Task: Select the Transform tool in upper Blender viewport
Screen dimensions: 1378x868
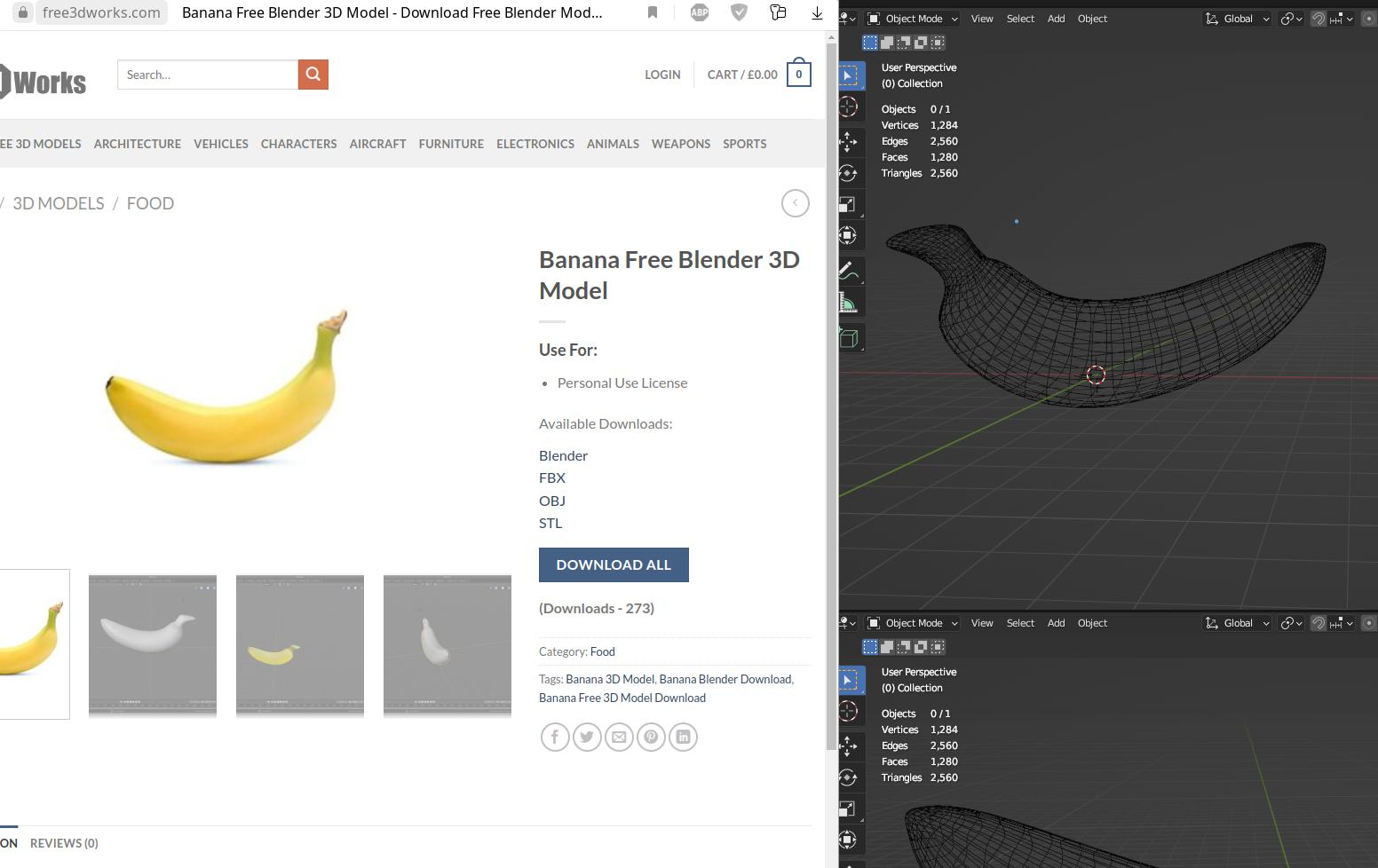Action: (x=848, y=235)
